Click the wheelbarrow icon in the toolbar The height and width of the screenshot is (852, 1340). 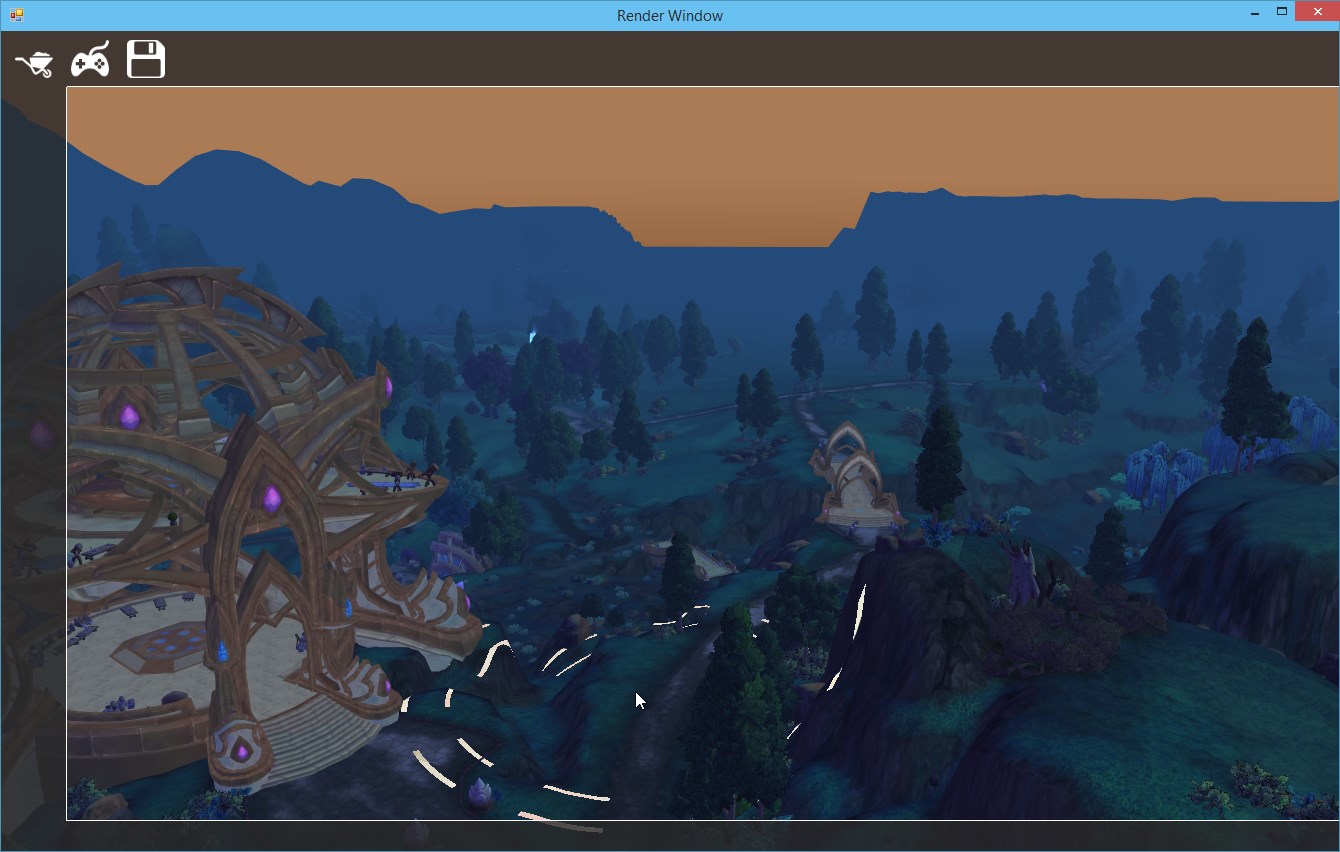[x=34, y=63]
